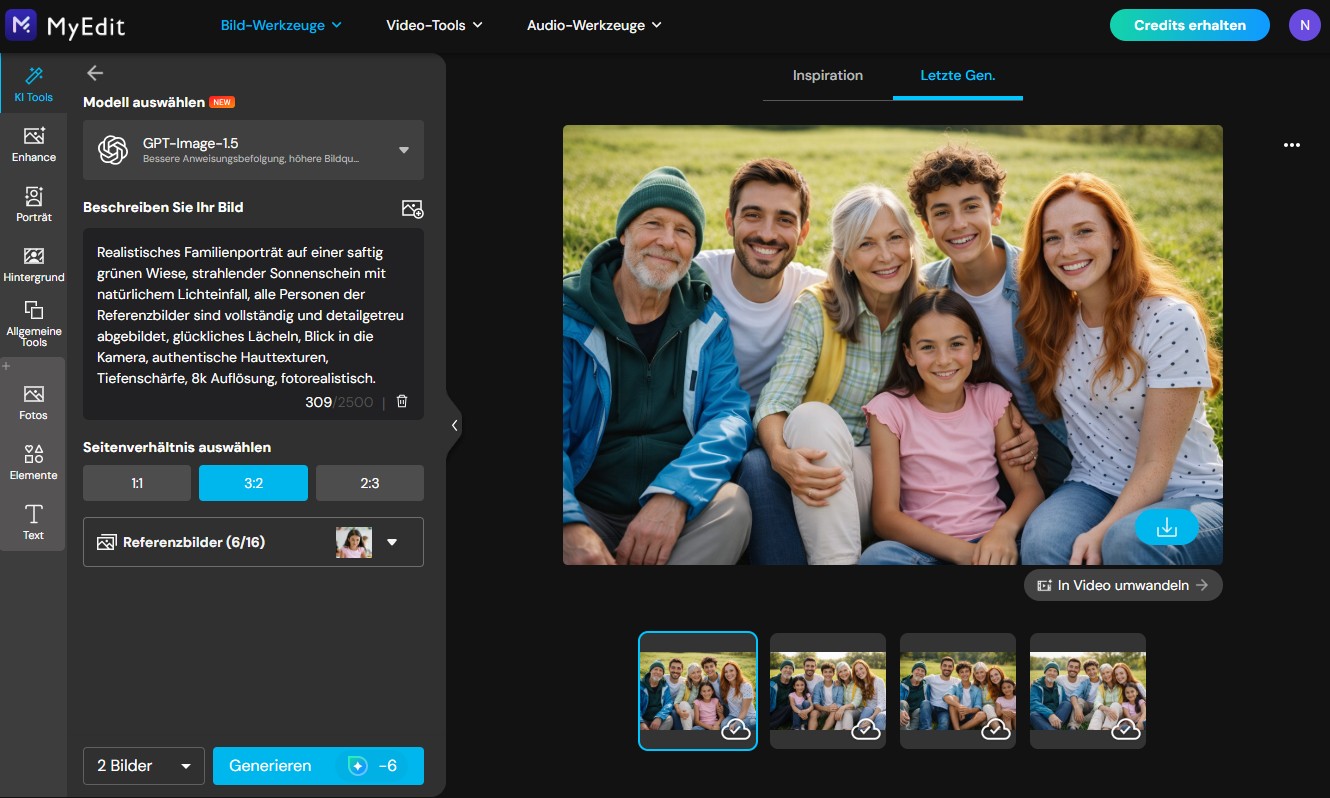Switch to the Inspiration tab
The image size is (1330, 798).
(x=828, y=75)
